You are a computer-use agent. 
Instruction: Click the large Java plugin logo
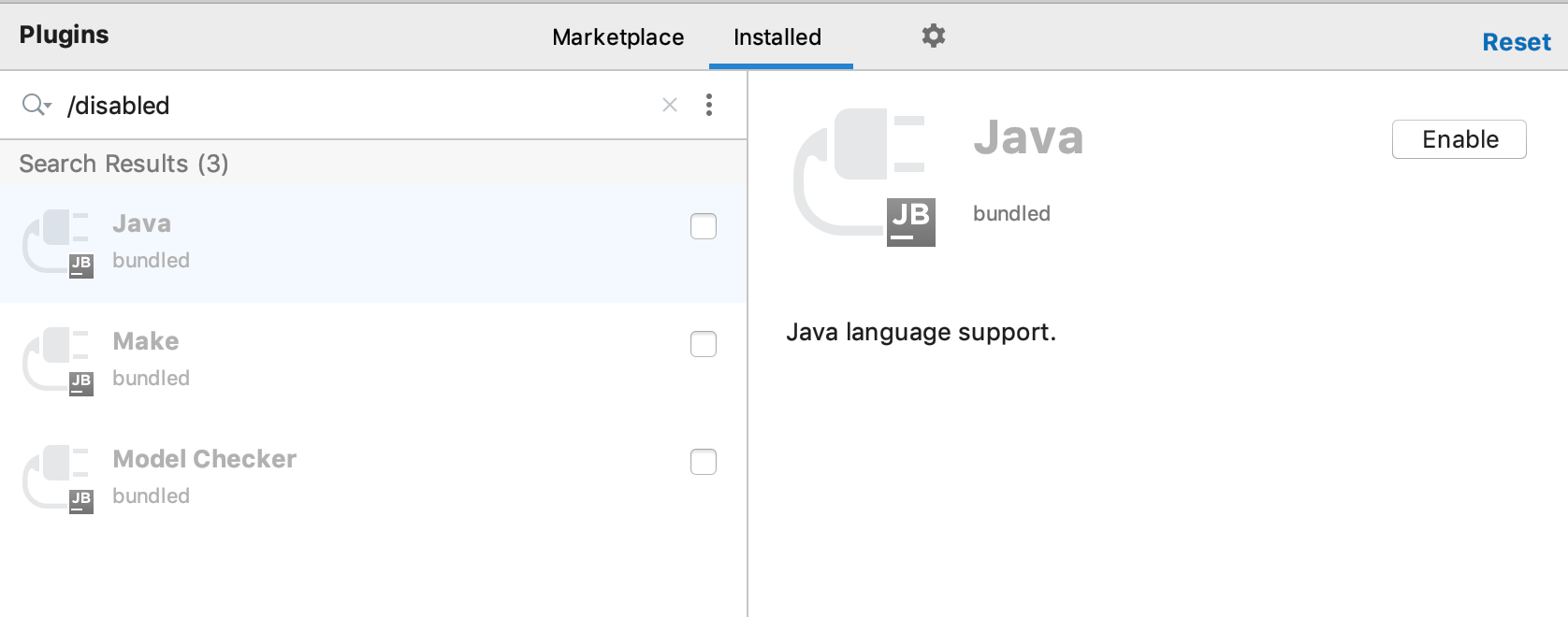click(x=864, y=177)
